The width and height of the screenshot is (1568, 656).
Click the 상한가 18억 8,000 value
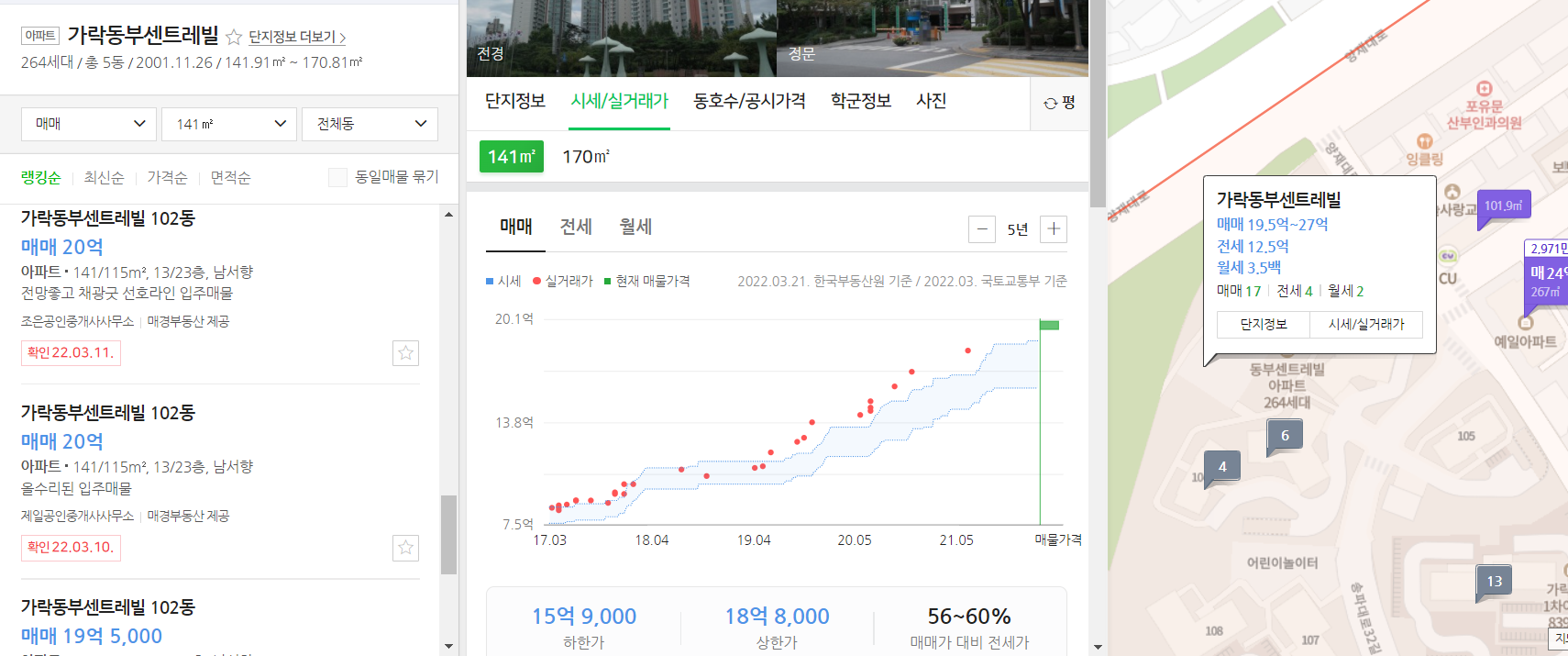point(777,617)
